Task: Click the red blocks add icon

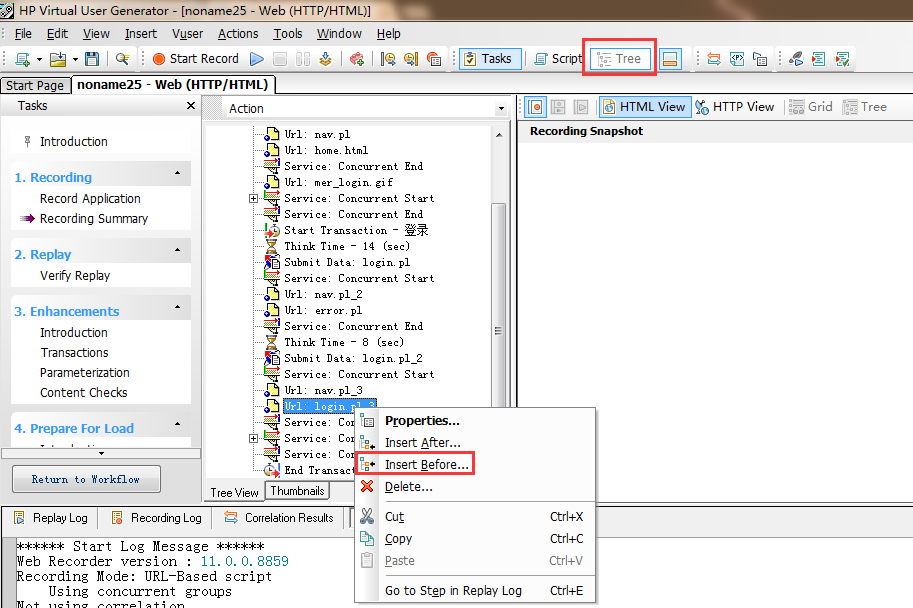Action: pos(357,59)
